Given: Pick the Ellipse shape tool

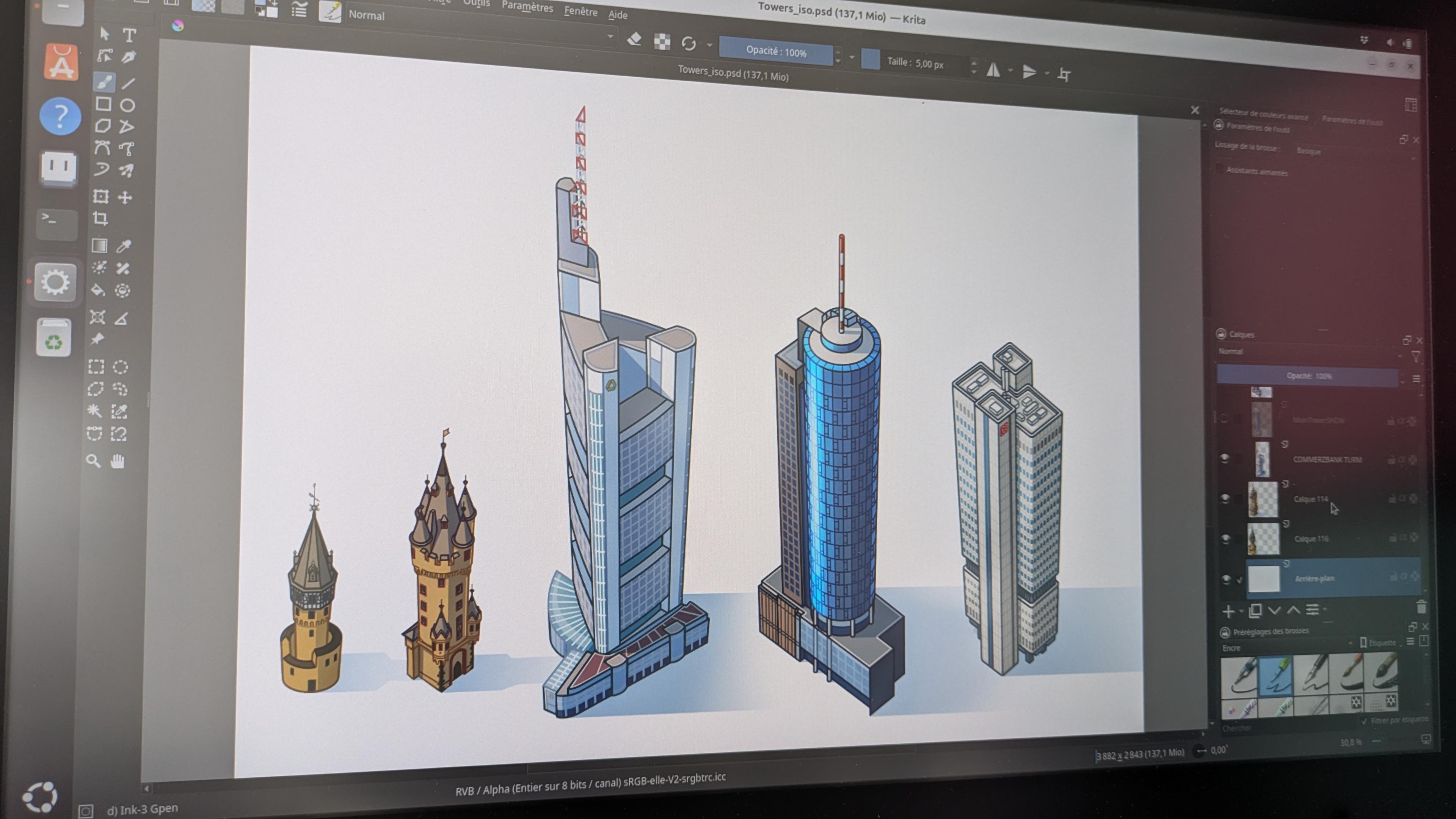Looking at the screenshot, I should [x=128, y=105].
